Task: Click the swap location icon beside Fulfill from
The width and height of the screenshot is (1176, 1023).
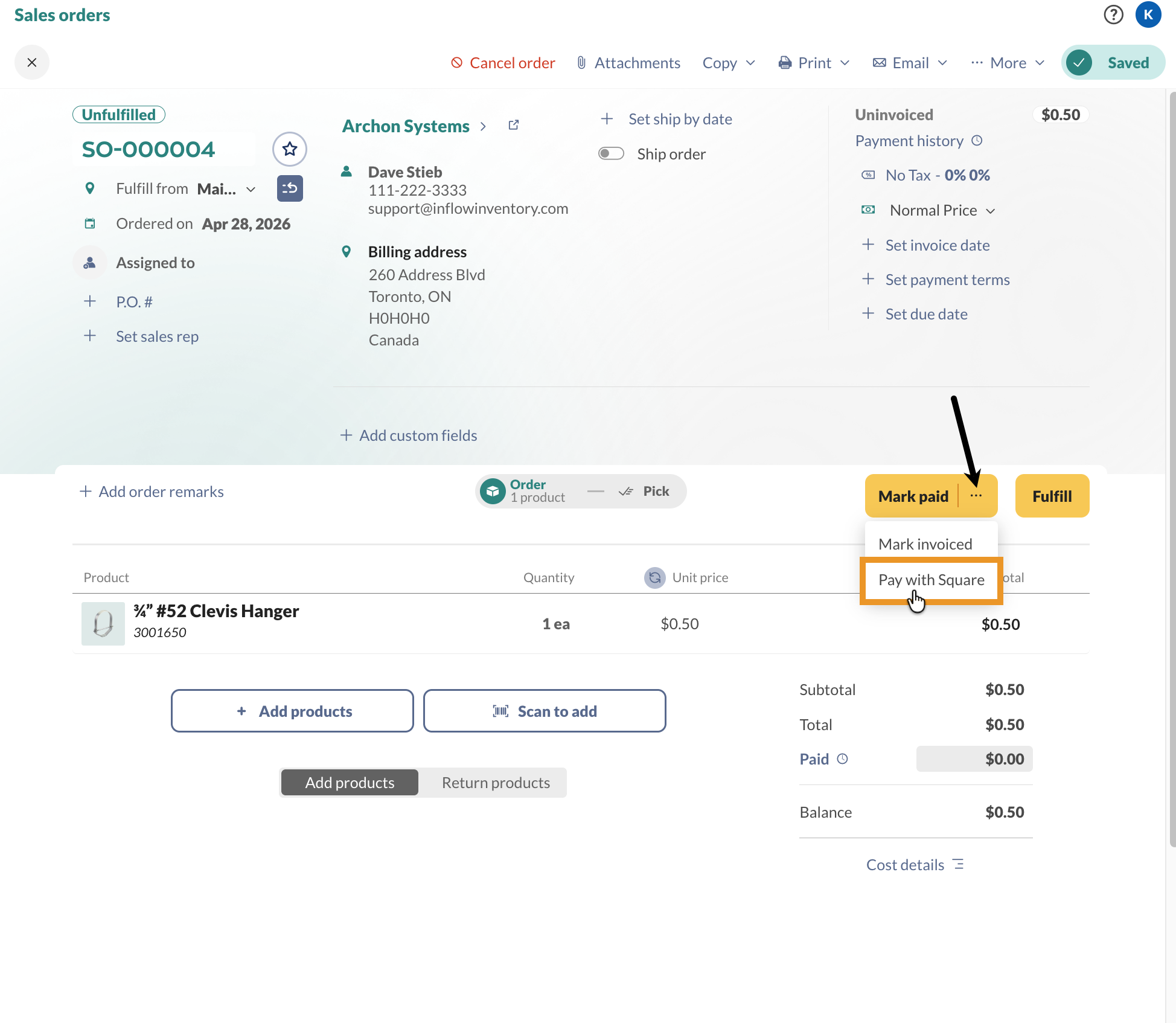Action: [290, 188]
